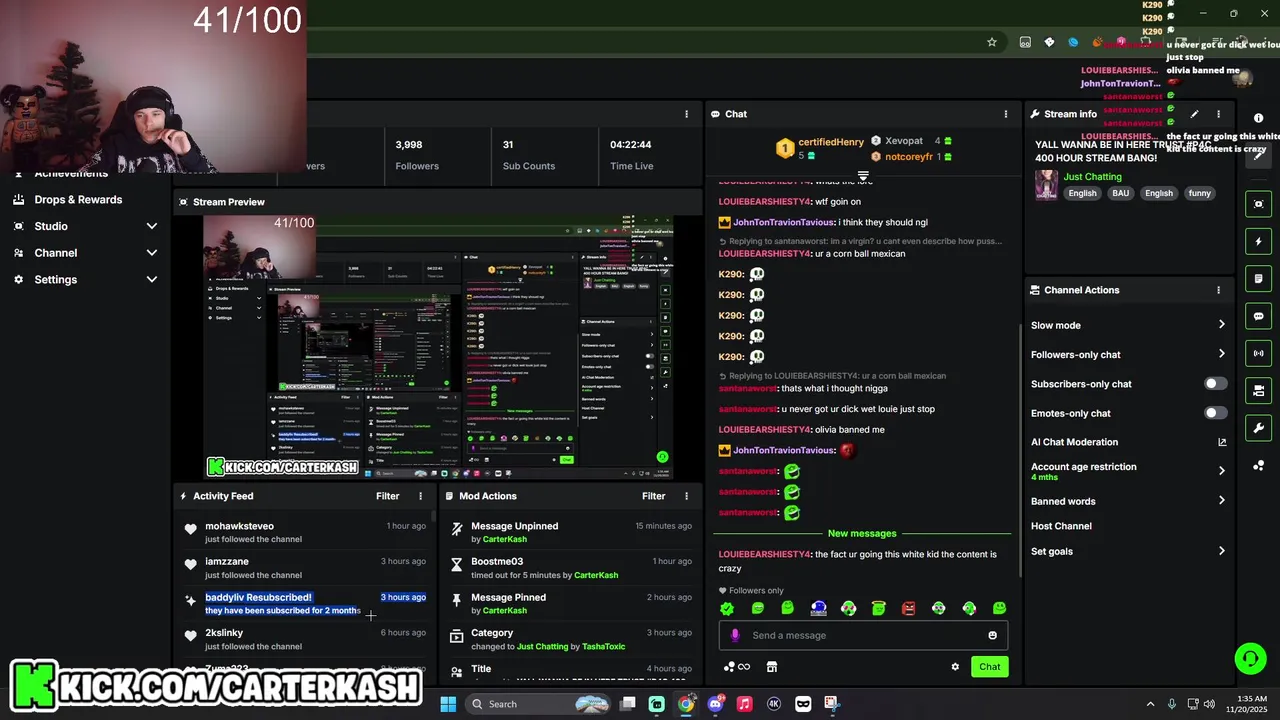This screenshot has width=1280, height=720.
Task: Open Followers-only chat options arrow
Action: coord(1221,354)
